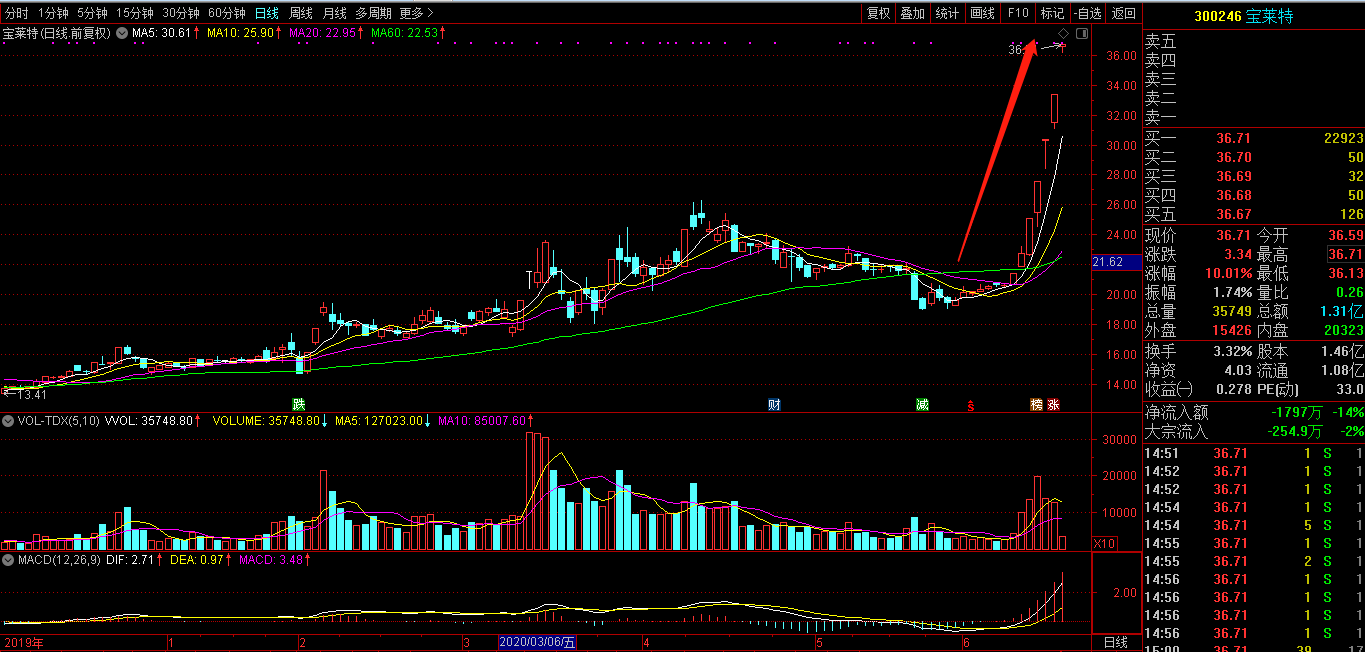Viewport: 1365px width, 652px height.
Task: Click the 2020/03/06 date marker on timeline
Action: pos(538,642)
